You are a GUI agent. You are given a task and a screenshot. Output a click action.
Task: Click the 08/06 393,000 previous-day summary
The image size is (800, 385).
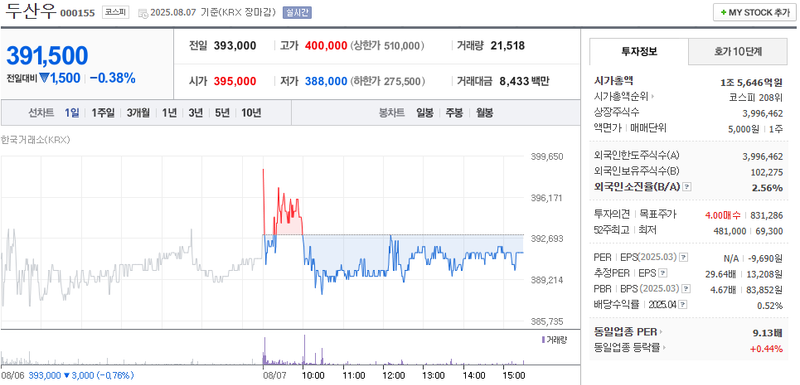(67, 375)
